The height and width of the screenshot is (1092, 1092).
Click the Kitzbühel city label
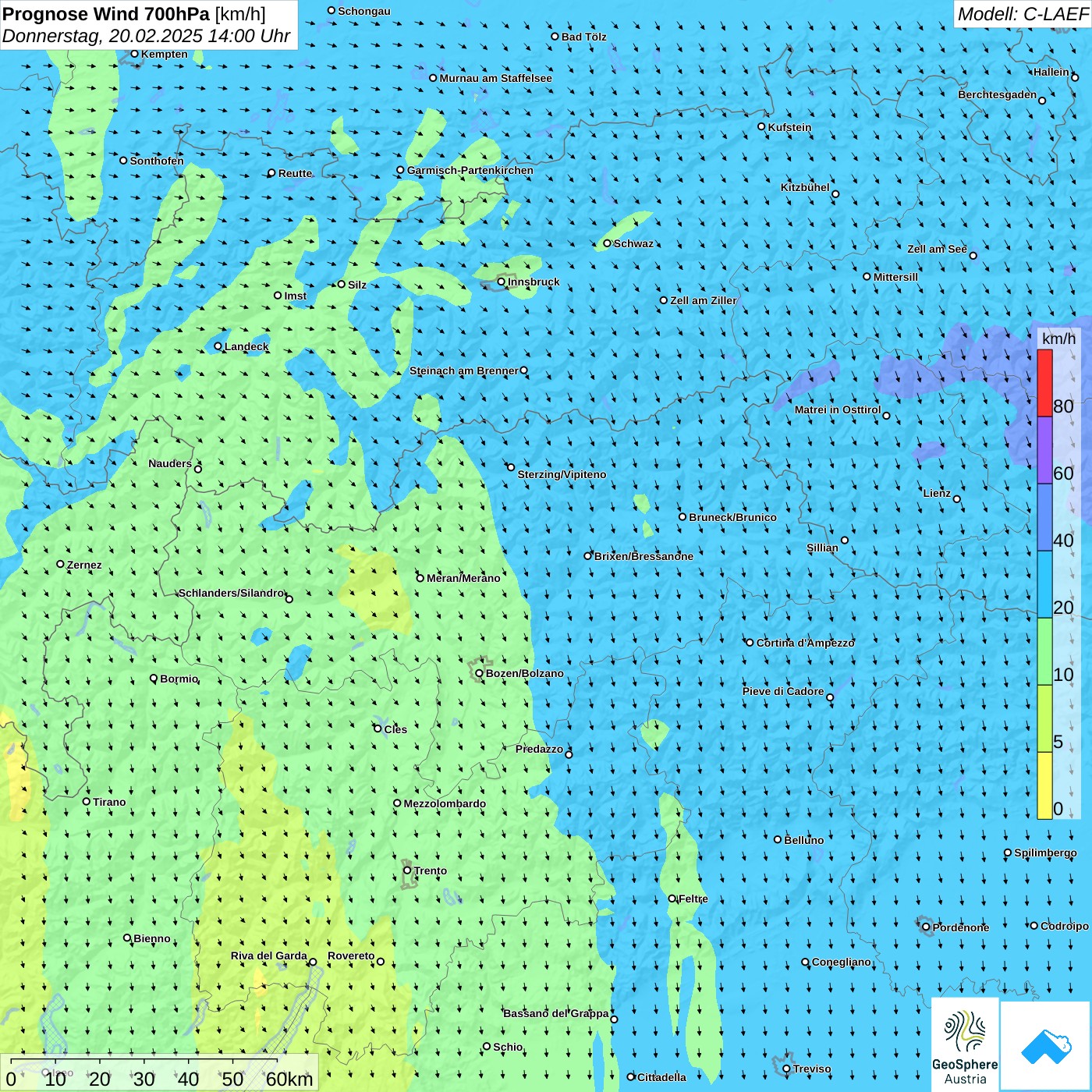coord(805,187)
